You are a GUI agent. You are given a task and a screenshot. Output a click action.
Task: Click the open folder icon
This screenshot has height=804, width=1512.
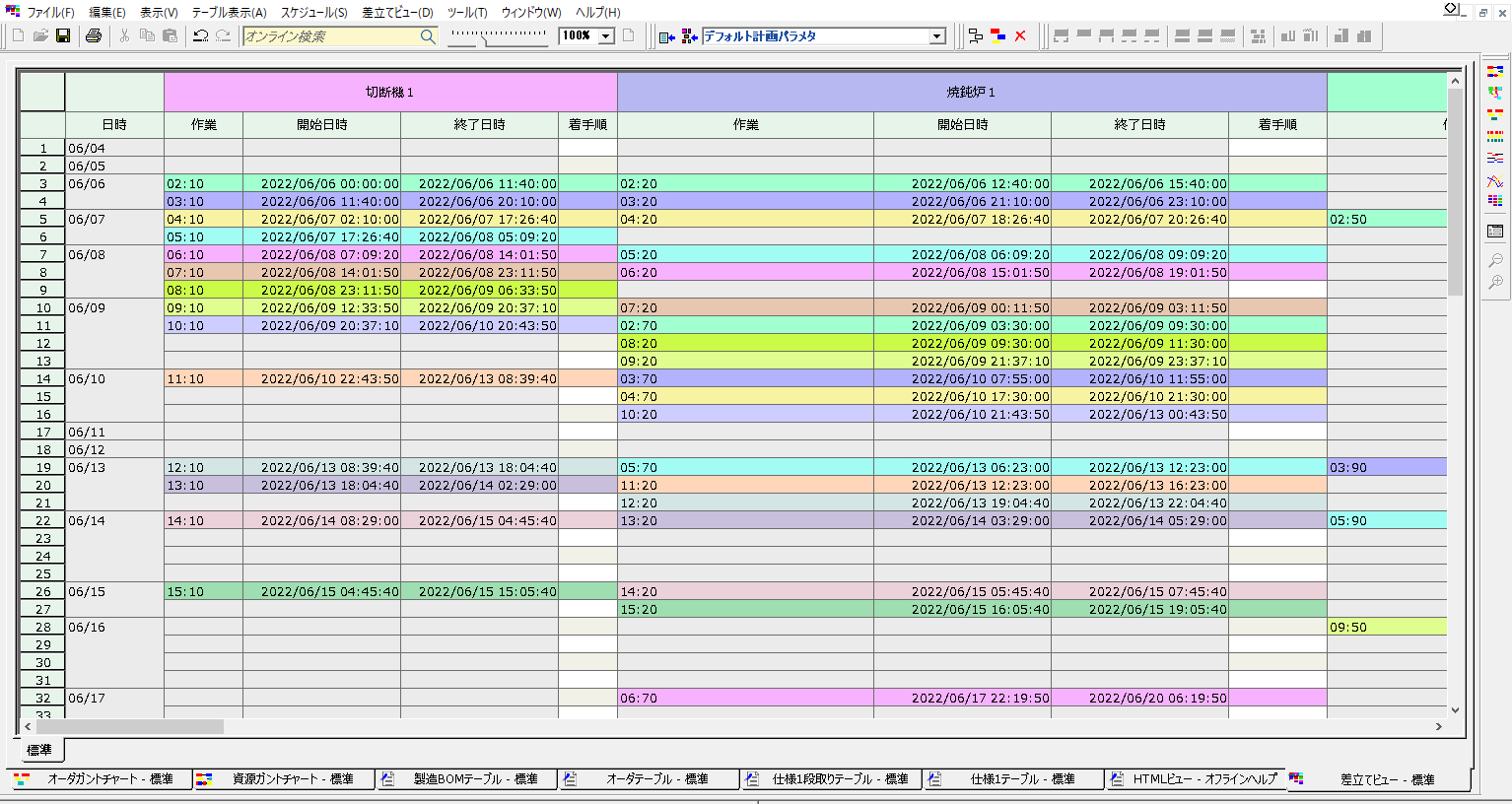point(40,36)
